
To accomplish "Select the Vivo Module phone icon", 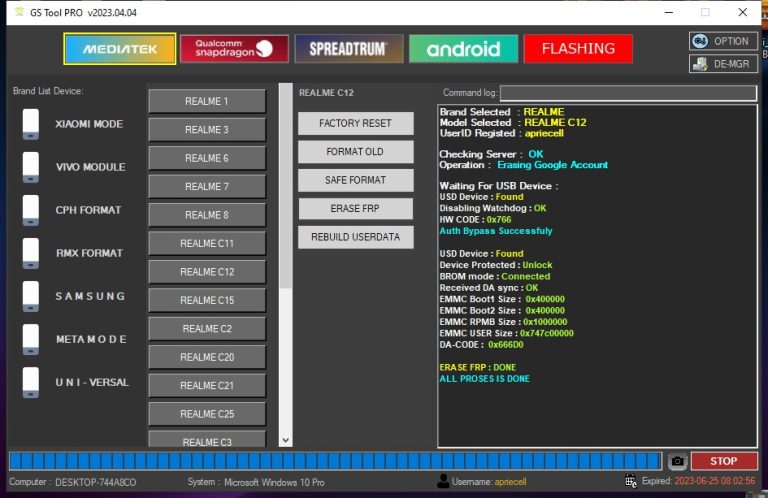I will [30, 167].
